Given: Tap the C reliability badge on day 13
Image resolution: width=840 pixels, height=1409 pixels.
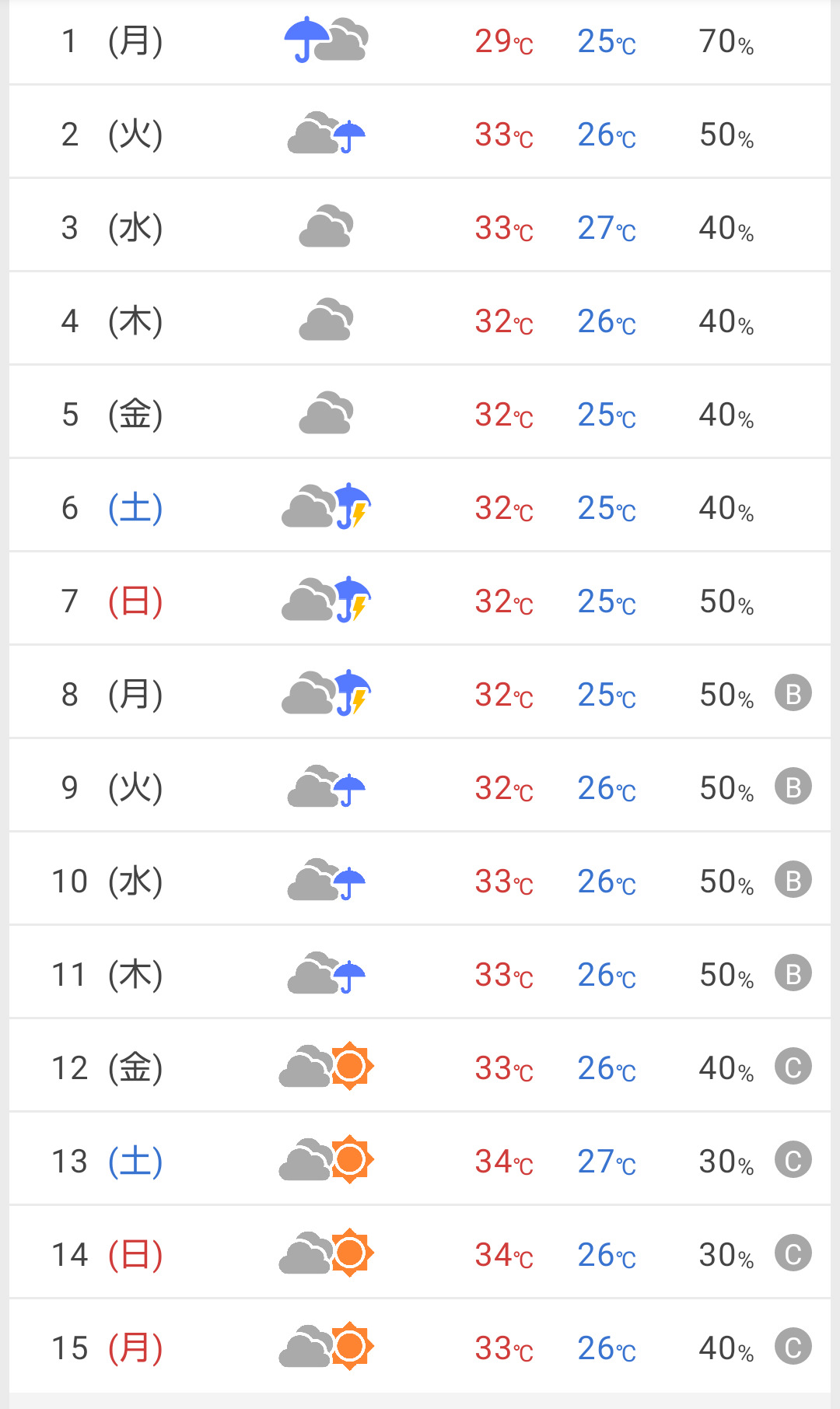Looking at the screenshot, I should click(x=793, y=1160).
